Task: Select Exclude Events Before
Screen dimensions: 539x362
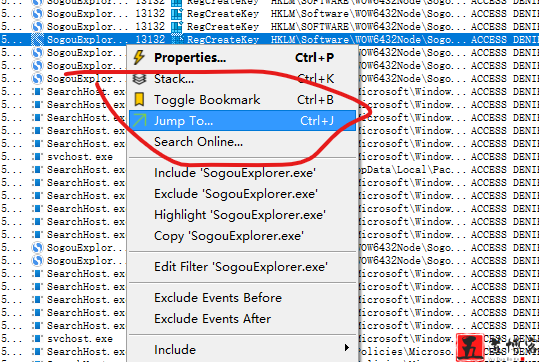Action: [242, 298]
